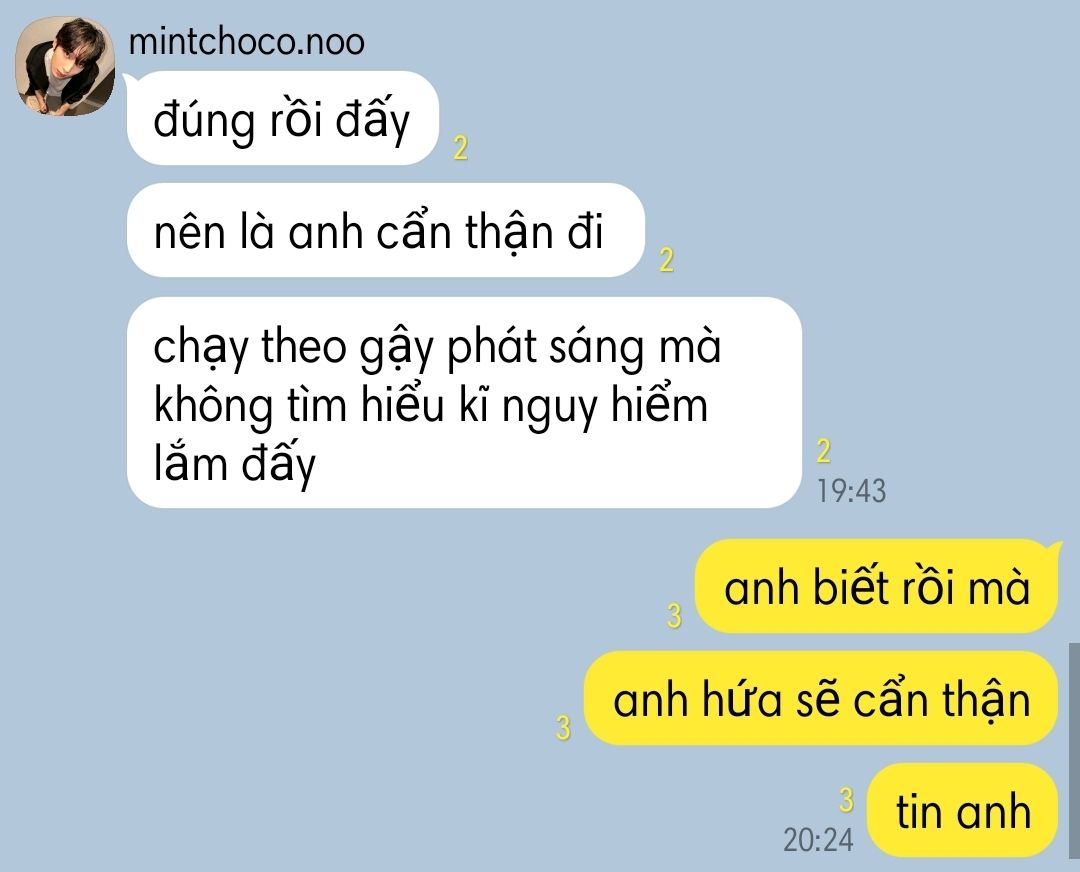This screenshot has height=872, width=1080.
Task: Open mintchoco.noo's profile picture
Action: pyautogui.click(x=65, y=66)
